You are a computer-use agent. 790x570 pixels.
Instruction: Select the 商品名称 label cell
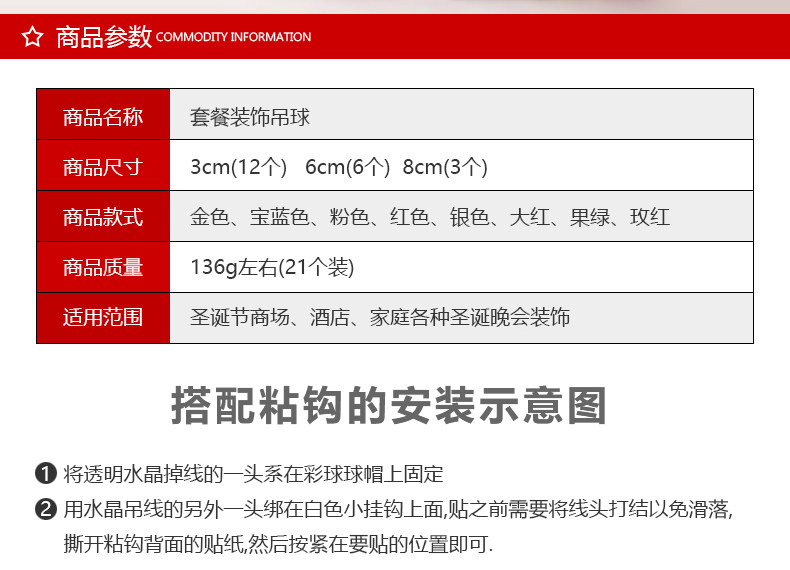103,114
